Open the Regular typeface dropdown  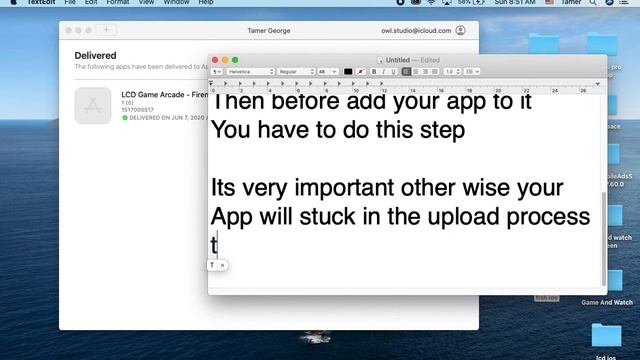click(x=296, y=72)
